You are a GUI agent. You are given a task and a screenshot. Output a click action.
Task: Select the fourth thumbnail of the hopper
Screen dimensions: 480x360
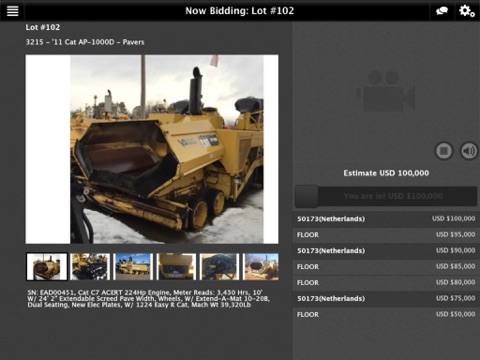176,267
